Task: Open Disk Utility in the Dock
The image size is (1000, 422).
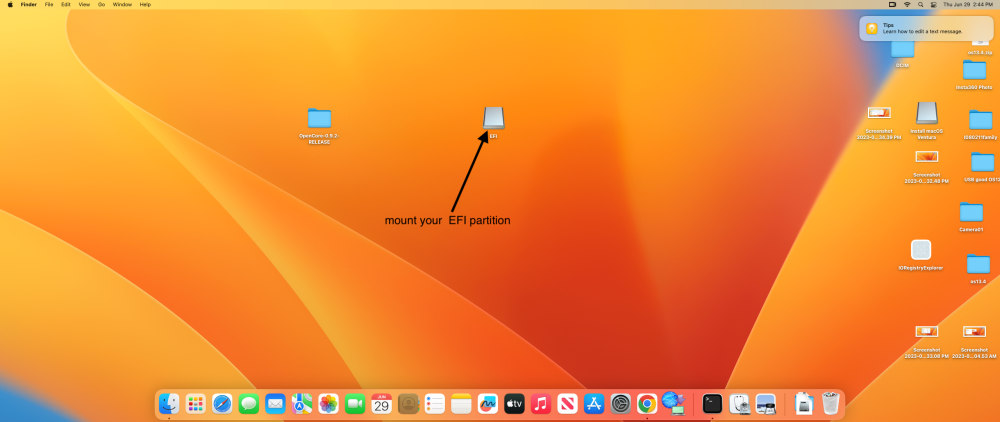Action: tap(739, 404)
